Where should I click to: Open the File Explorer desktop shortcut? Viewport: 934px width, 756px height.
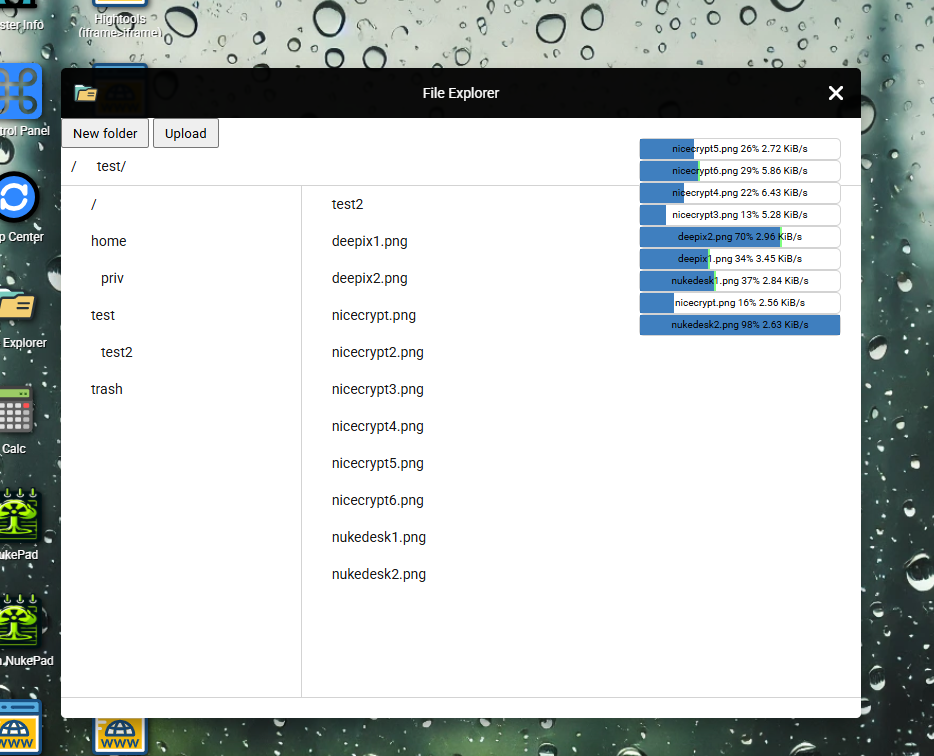[x=17, y=305]
